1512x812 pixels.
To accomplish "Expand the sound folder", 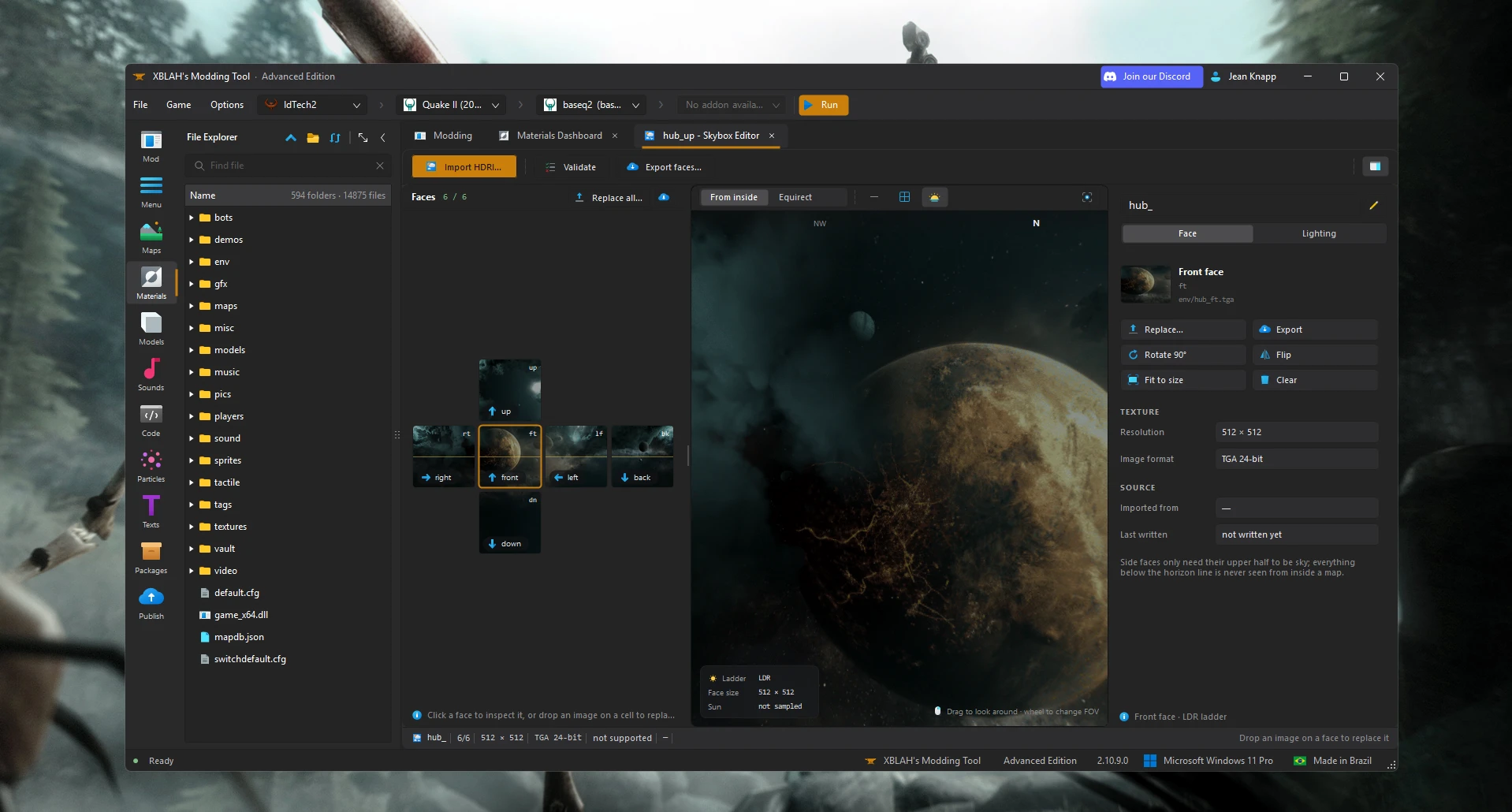I will tap(191, 438).
